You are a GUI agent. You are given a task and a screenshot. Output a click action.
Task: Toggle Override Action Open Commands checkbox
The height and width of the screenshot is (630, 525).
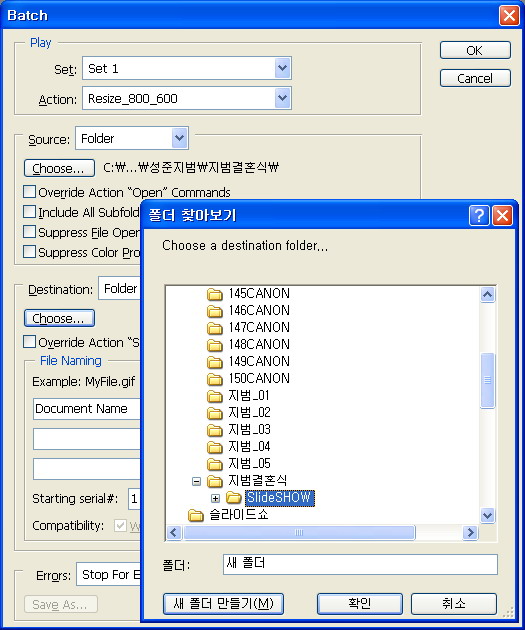point(29,192)
